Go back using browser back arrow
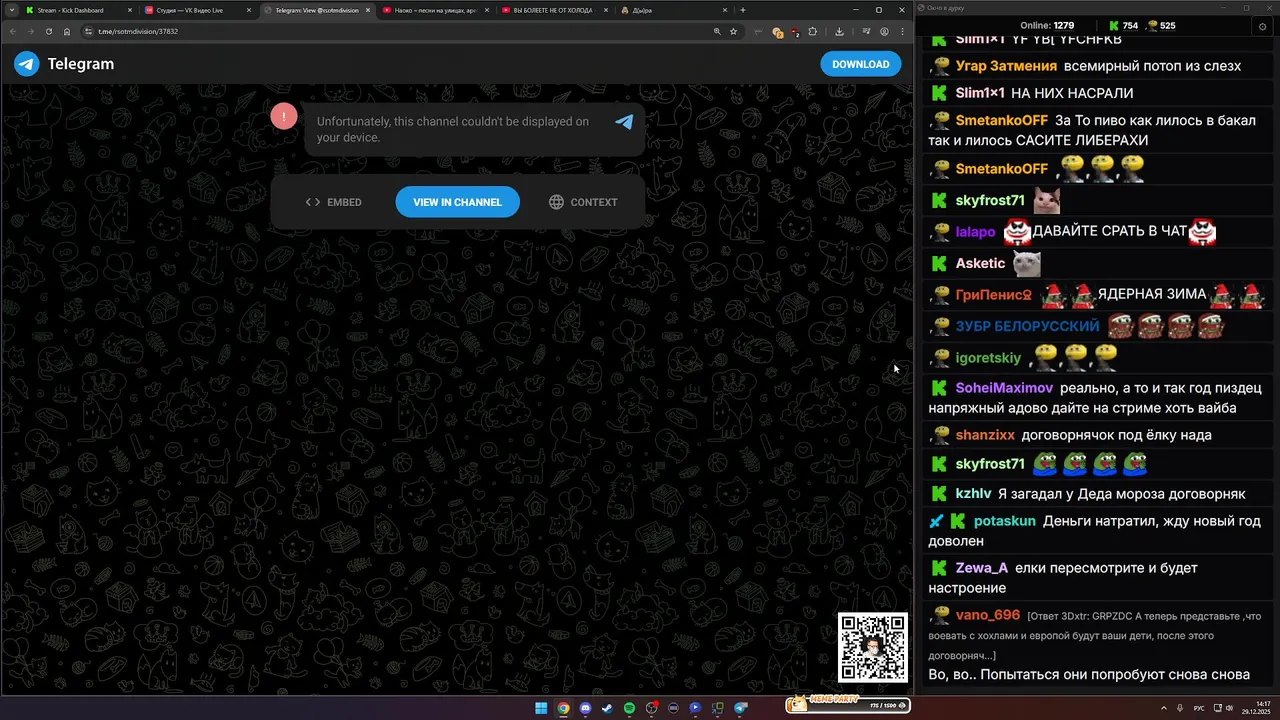Viewport: 1280px width, 720px height. click(x=12, y=31)
